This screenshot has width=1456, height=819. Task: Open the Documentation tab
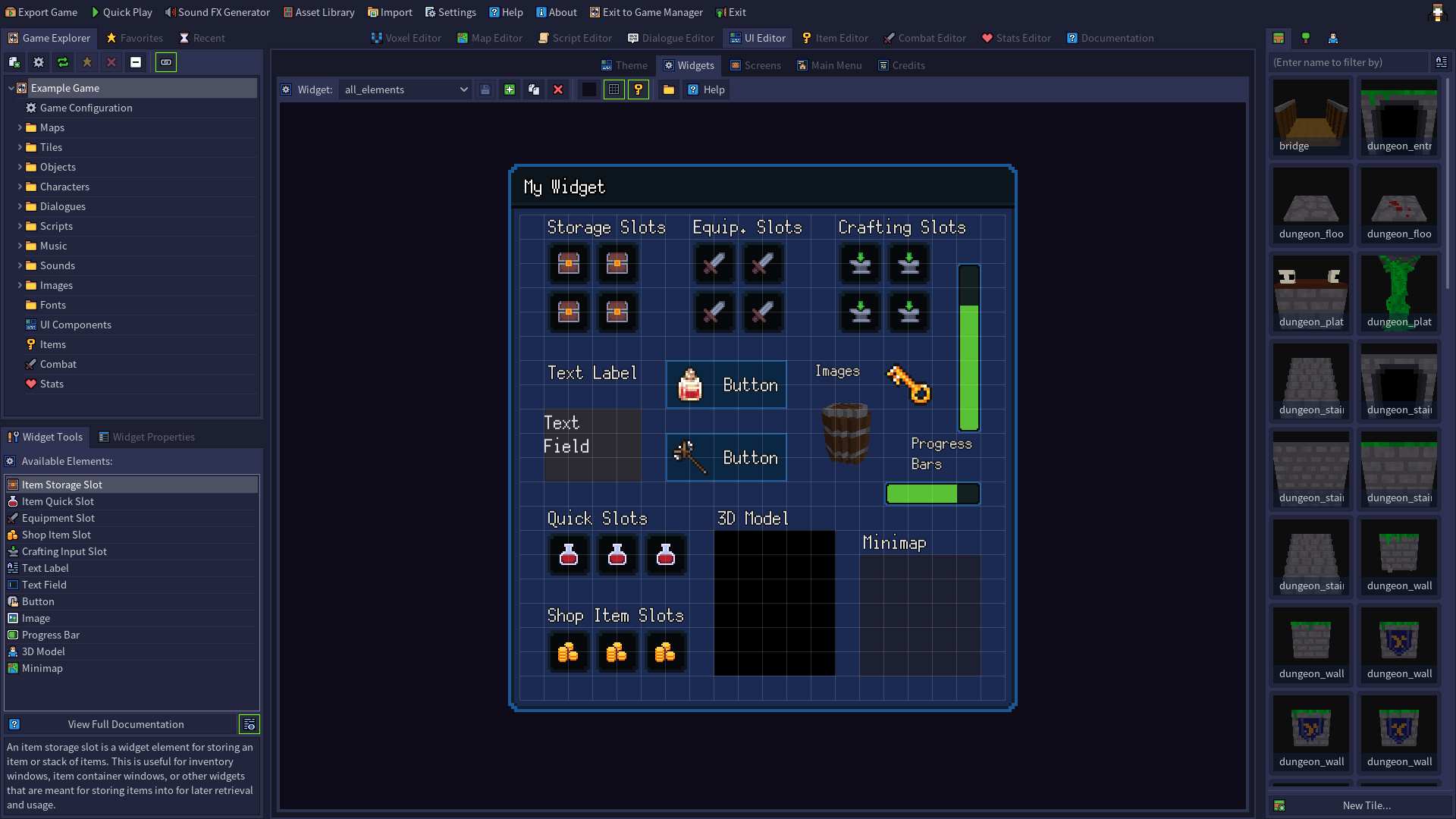tap(1110, 38)
